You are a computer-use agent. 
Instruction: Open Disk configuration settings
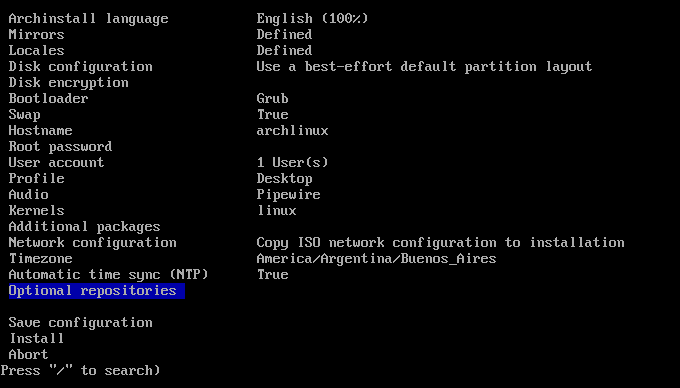[x=81, y=67]
